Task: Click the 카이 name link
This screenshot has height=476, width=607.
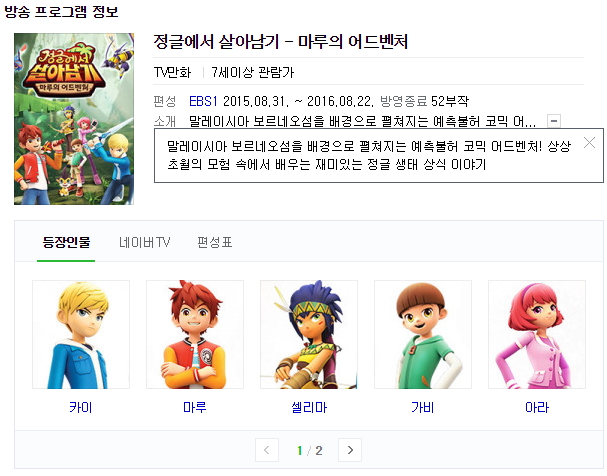Action: tap(81, 407)
